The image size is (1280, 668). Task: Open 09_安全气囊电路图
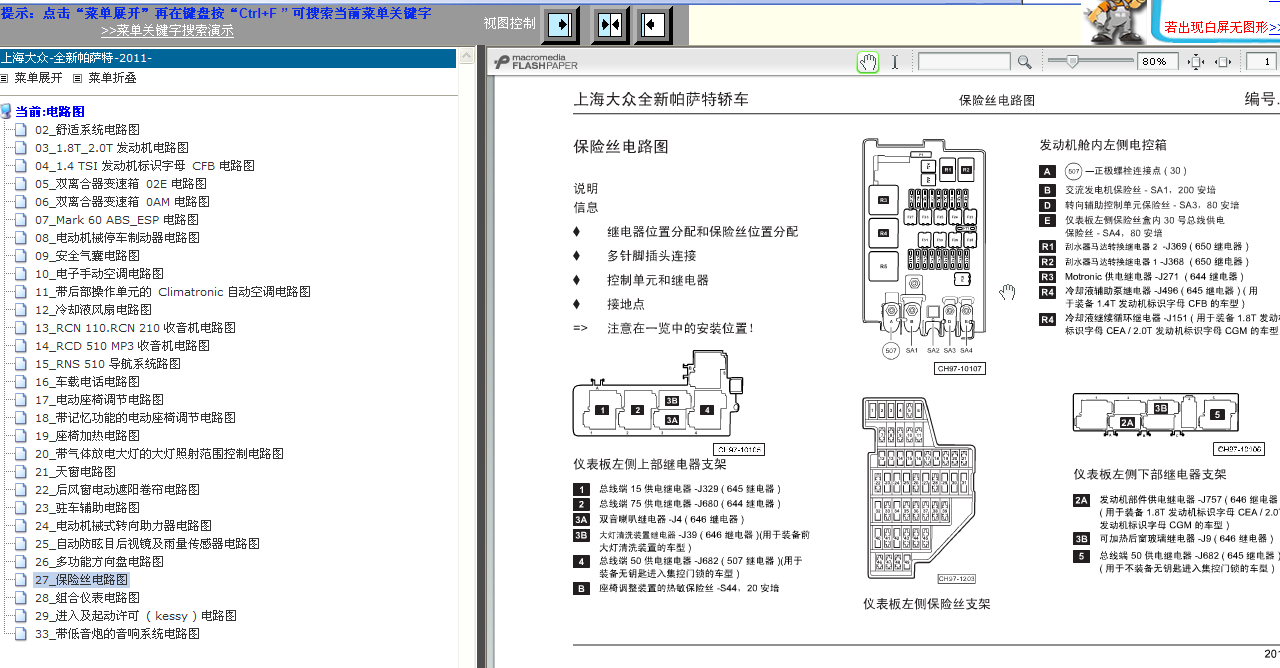click(87, 256)
